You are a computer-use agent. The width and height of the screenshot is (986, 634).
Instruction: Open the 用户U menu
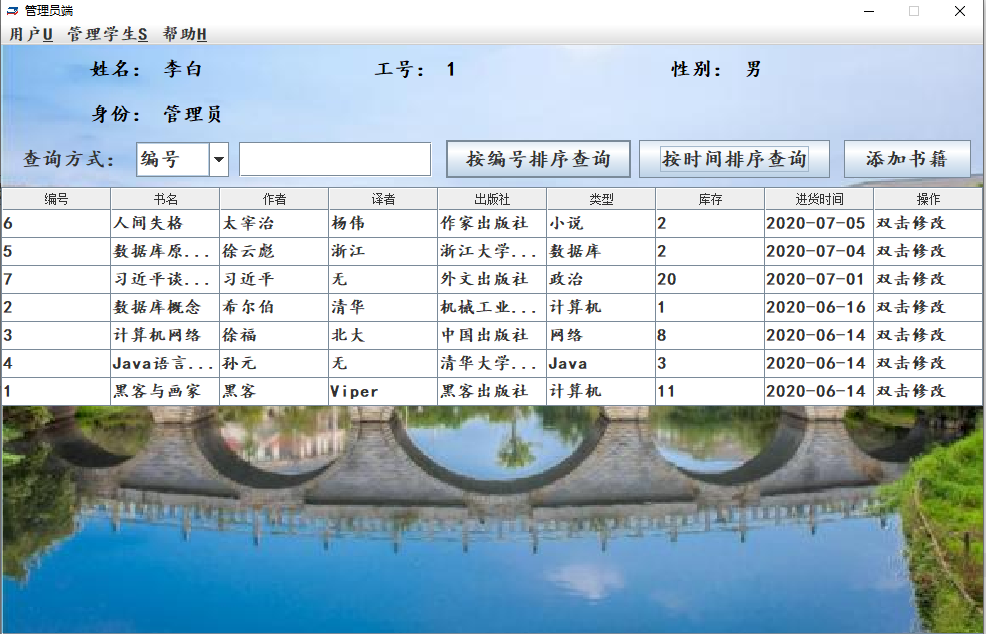tap(31, 34)
